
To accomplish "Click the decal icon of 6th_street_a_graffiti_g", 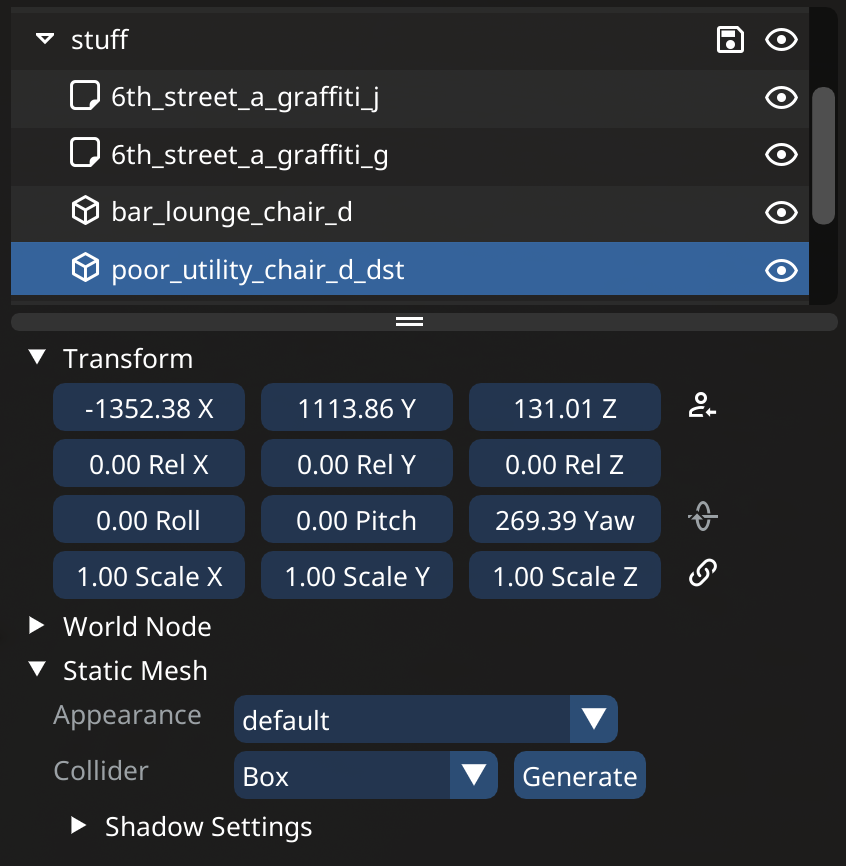I will click(86, 154).
